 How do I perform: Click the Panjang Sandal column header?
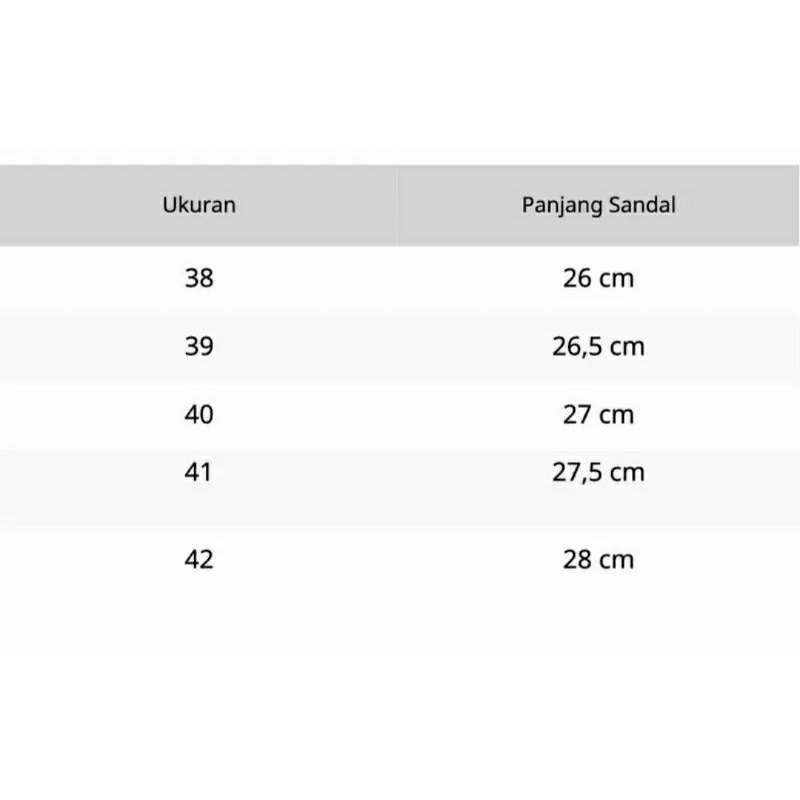(x=598, y=206)
